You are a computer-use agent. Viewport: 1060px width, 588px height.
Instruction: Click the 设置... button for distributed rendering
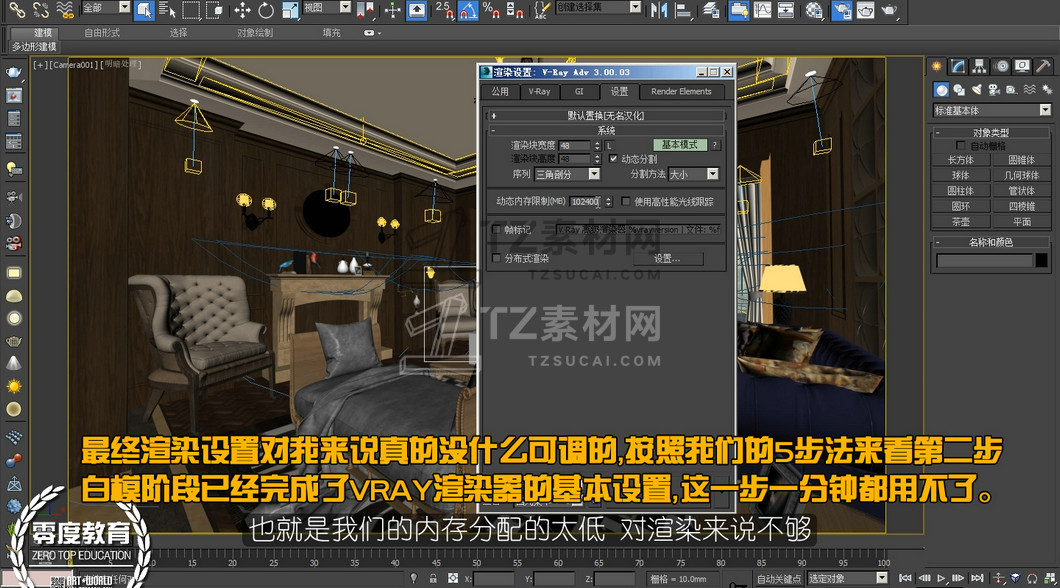(x=667, y=259)
